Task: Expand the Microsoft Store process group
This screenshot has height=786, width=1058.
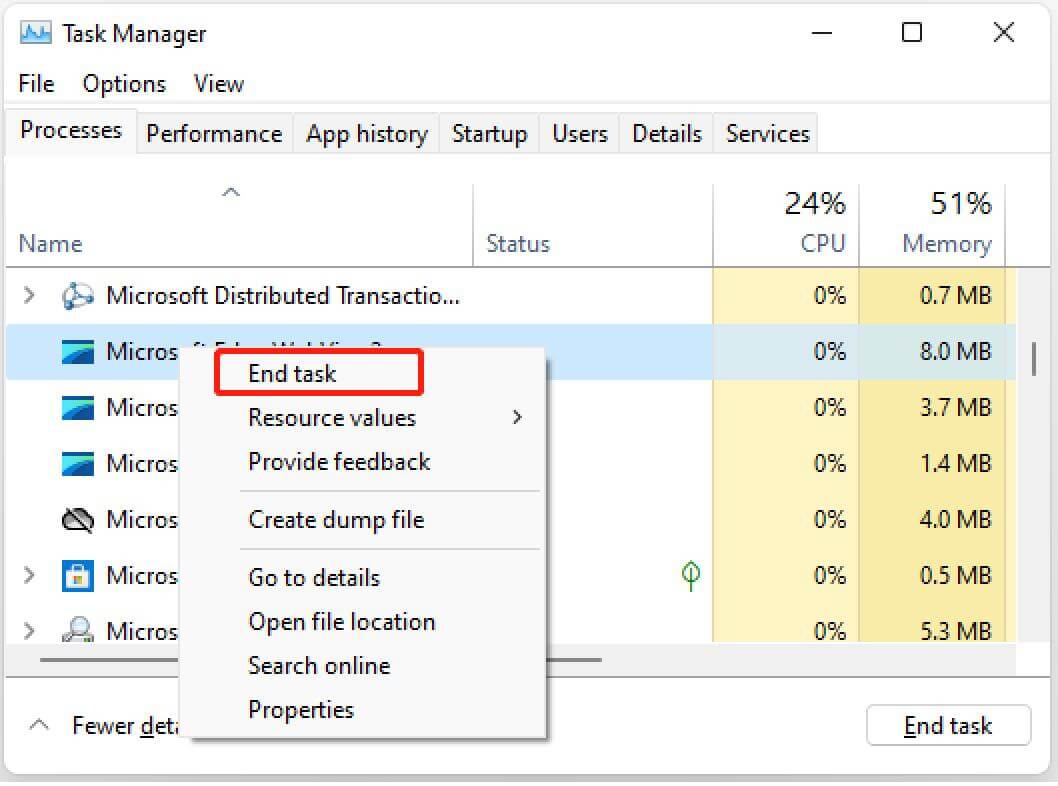Action: click(29, 575)
